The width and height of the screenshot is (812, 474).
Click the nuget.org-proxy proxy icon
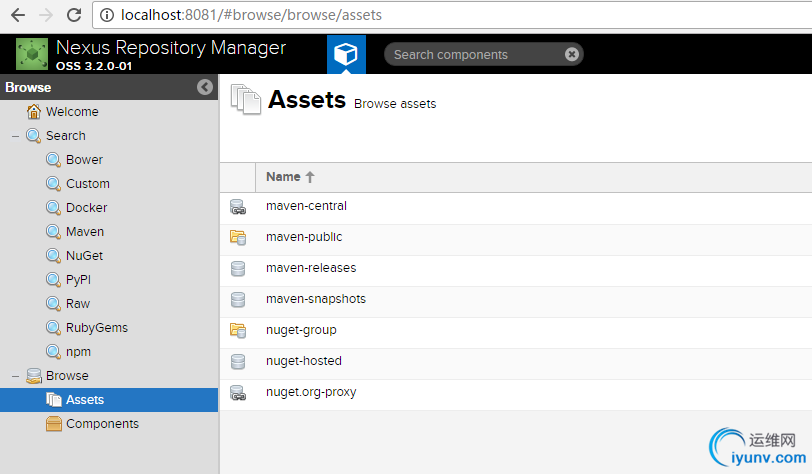click(238, 393)
